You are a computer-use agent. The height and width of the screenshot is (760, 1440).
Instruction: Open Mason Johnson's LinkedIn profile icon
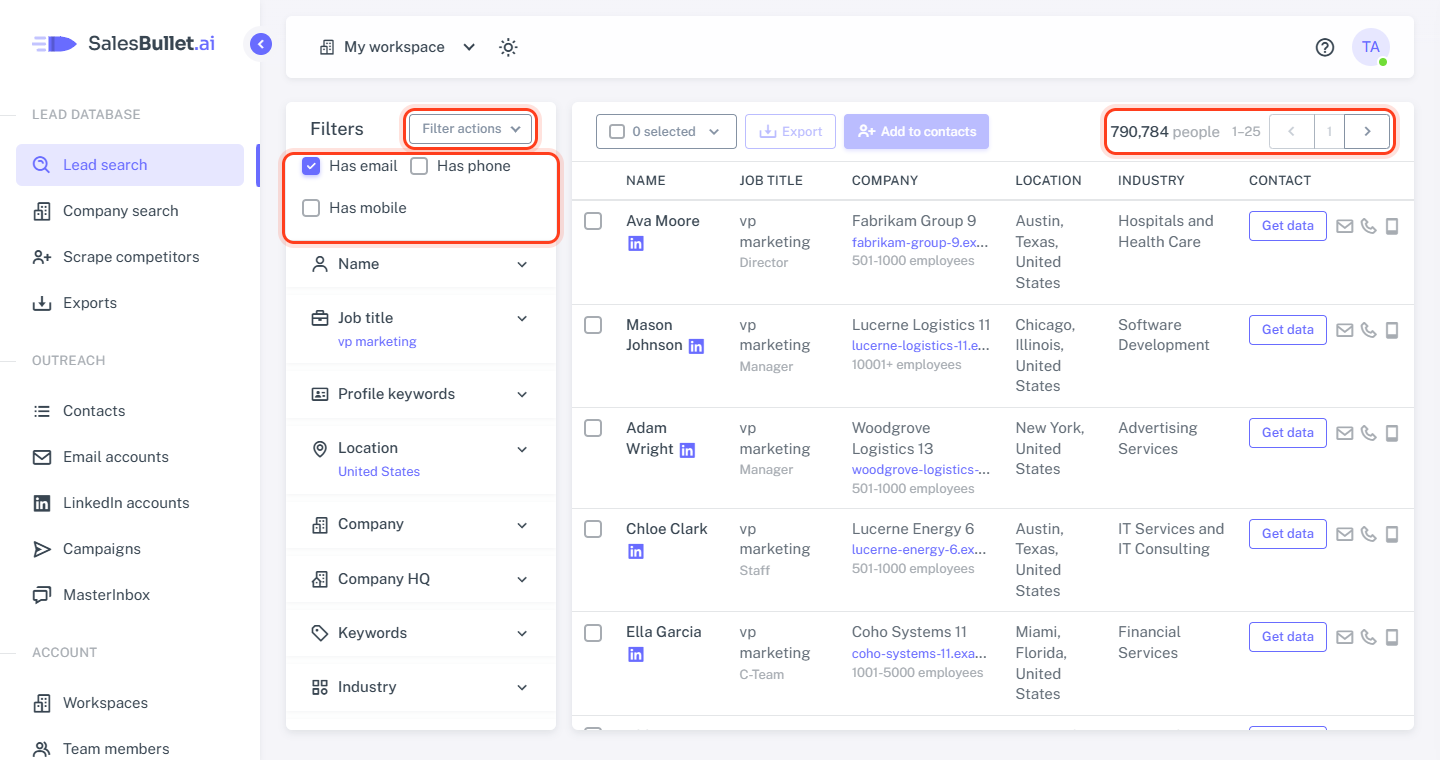tap(697, 346)
